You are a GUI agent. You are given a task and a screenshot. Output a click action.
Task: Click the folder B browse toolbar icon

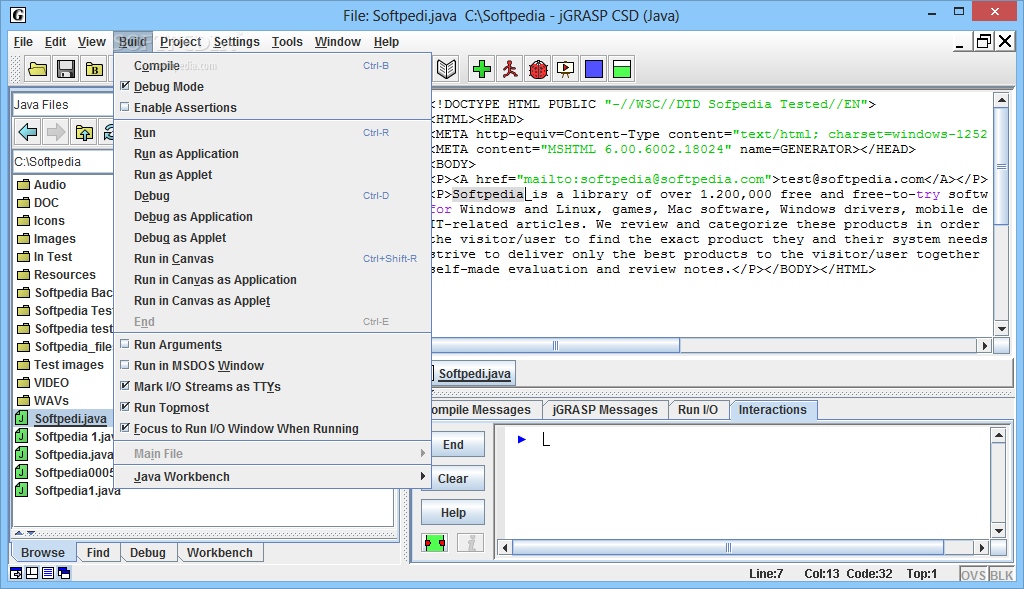pos(94,69)
